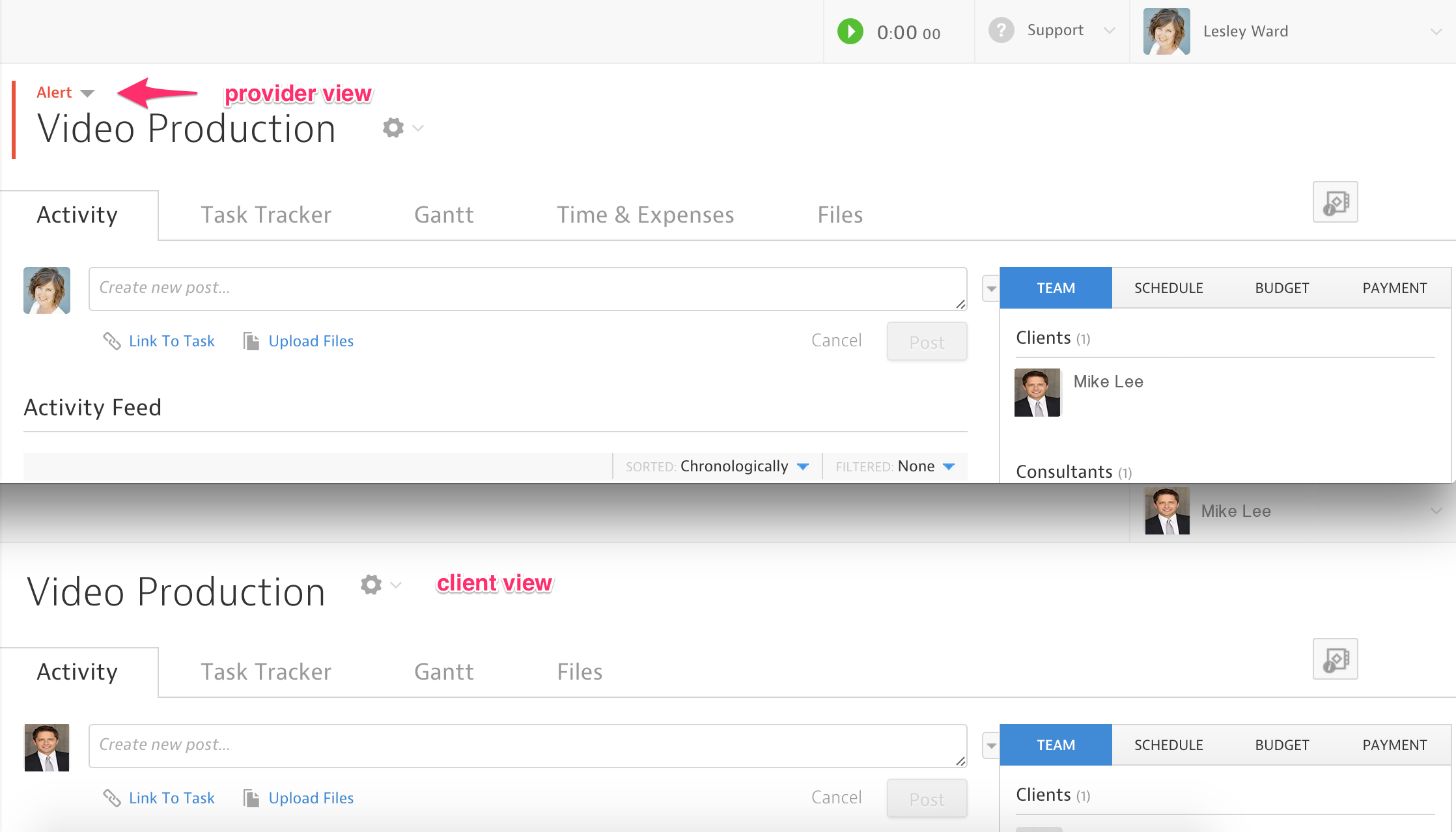Viewport: 1456px width, 832px height.
Task: Click Link To Task in provider view
Action: point(171,341)
